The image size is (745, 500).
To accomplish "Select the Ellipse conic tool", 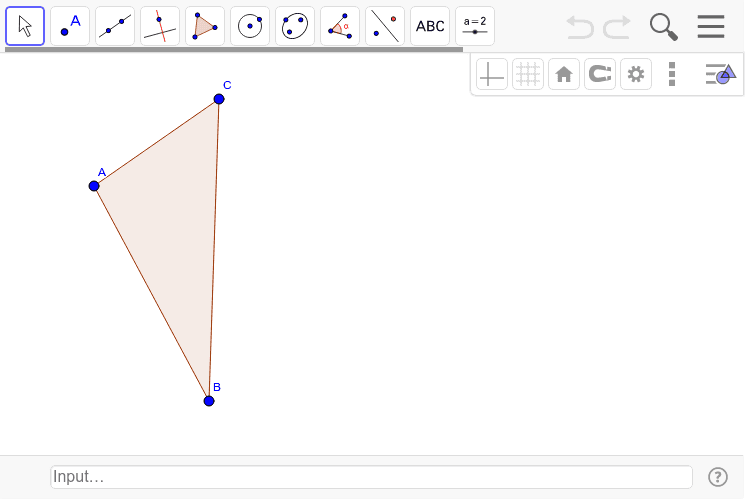I will click(295, 26).
